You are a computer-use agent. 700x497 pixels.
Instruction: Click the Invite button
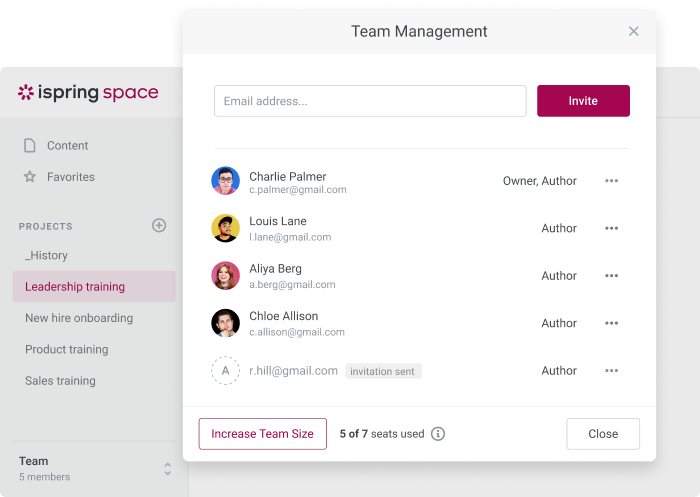point(583,101)
